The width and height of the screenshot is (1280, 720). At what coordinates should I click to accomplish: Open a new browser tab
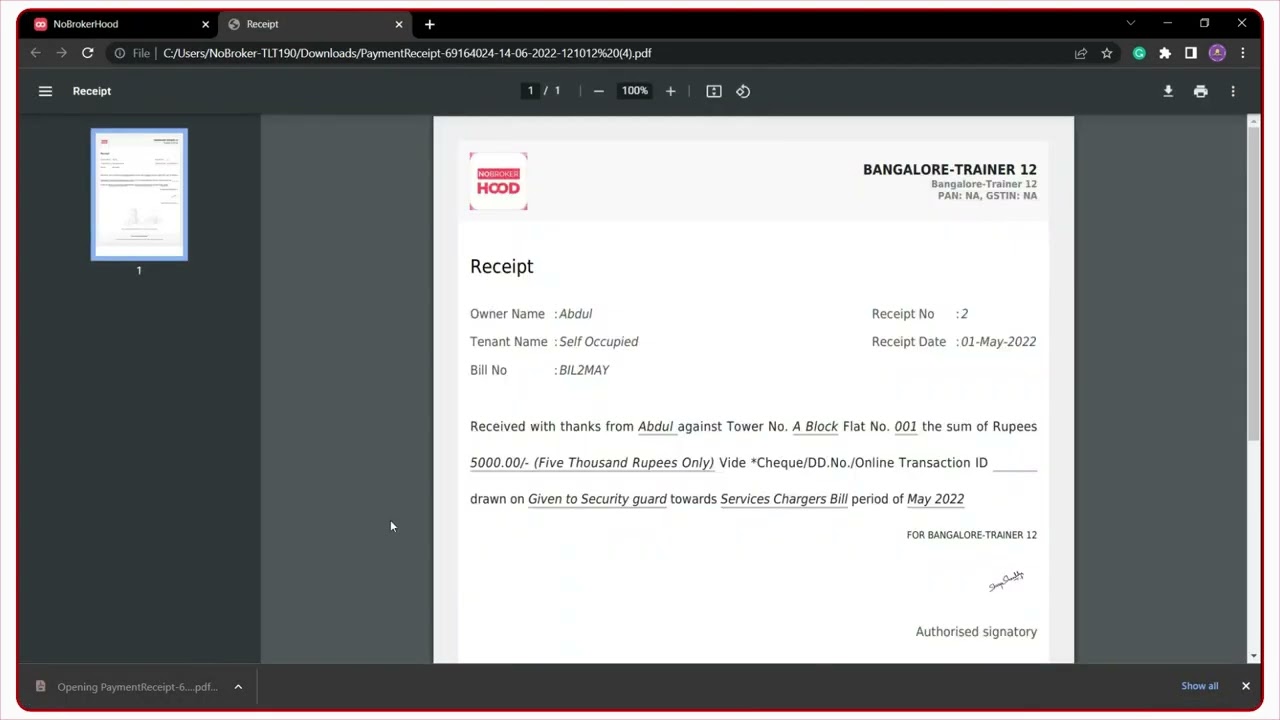pos(429,24)
